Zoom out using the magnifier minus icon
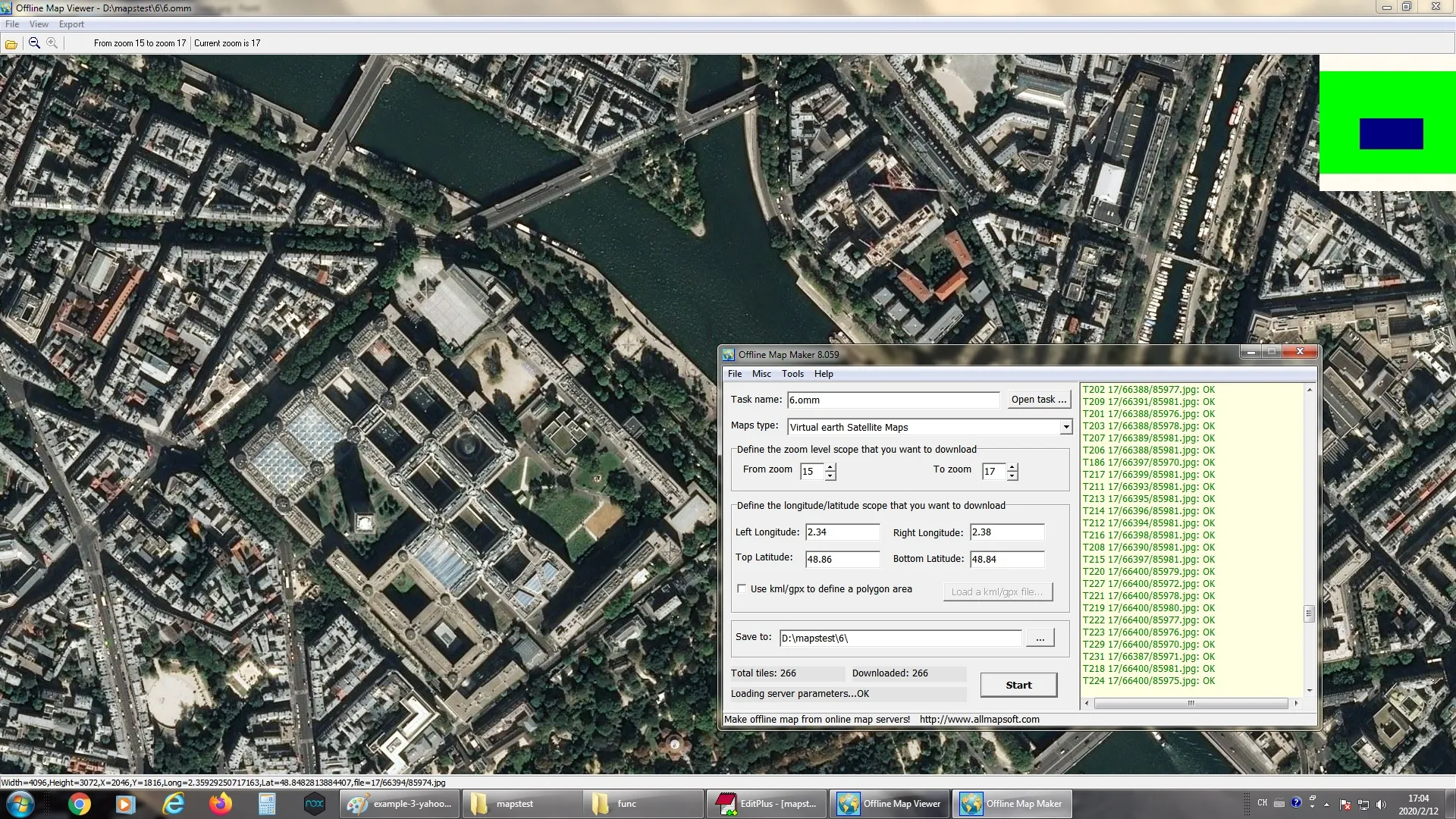Viewport: 1456px width, 819px height. click(x=34, y=43)
